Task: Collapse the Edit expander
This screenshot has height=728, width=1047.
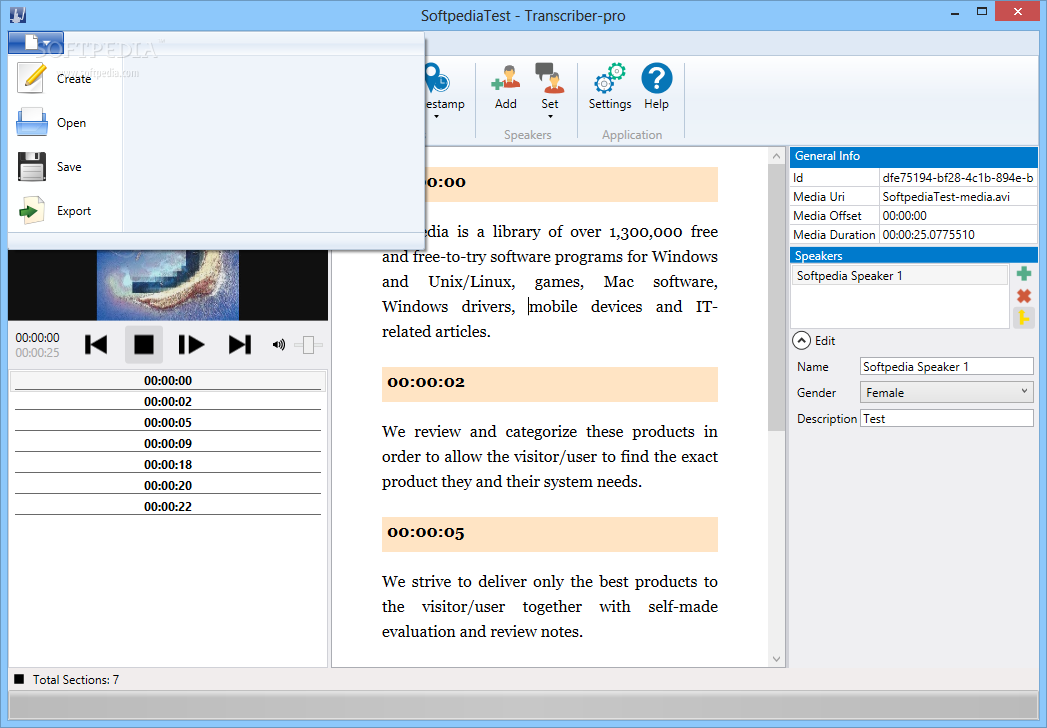Action: point(801,341)
